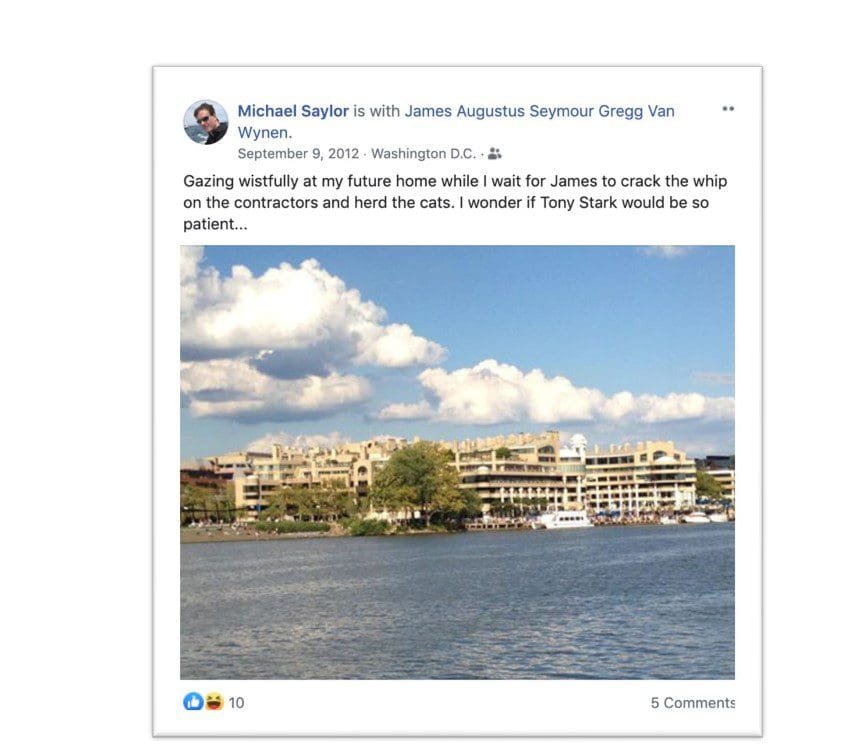Click the Haha laughing reaction emoji

(212, 702)
